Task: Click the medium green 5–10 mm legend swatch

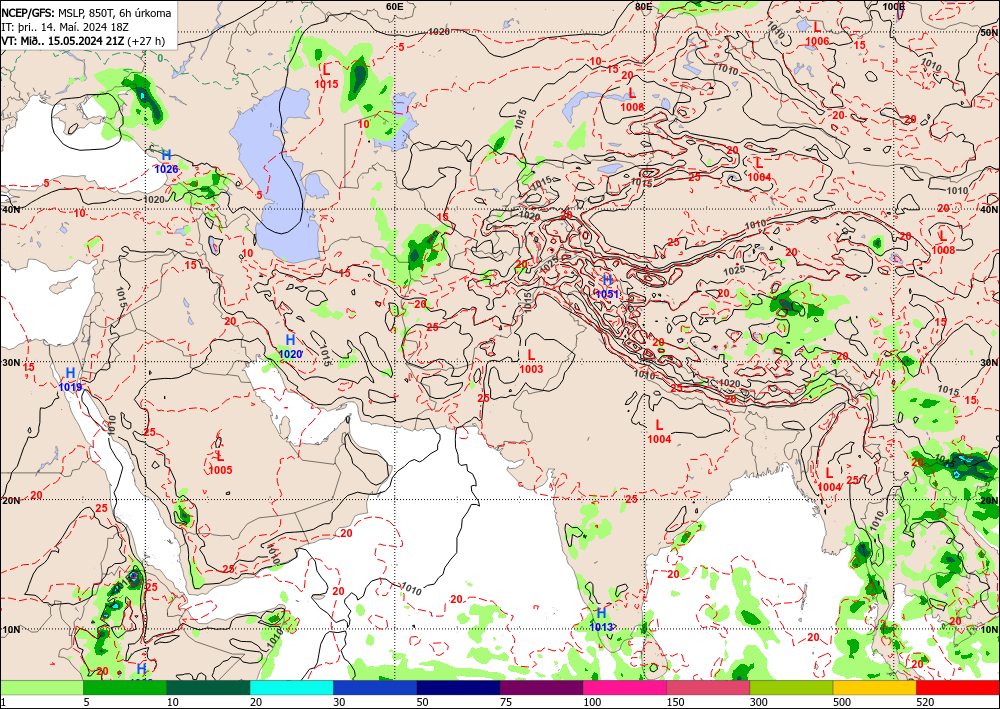Action: (x=125, y=688)
